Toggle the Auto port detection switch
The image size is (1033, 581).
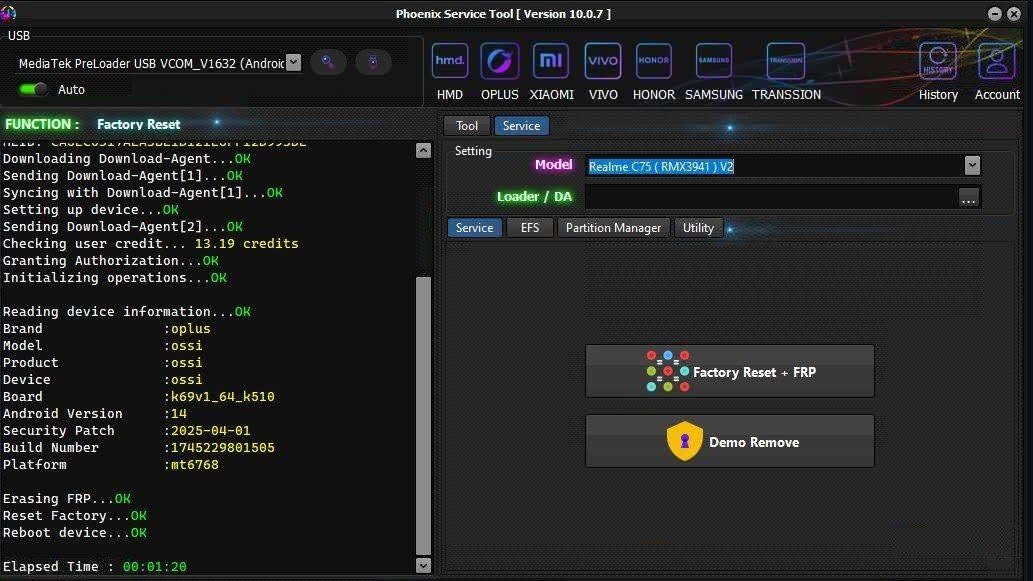(x=33, y=89)
